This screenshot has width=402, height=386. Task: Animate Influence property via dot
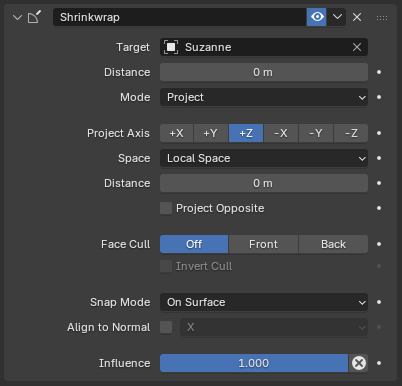(x=379, y=363)
